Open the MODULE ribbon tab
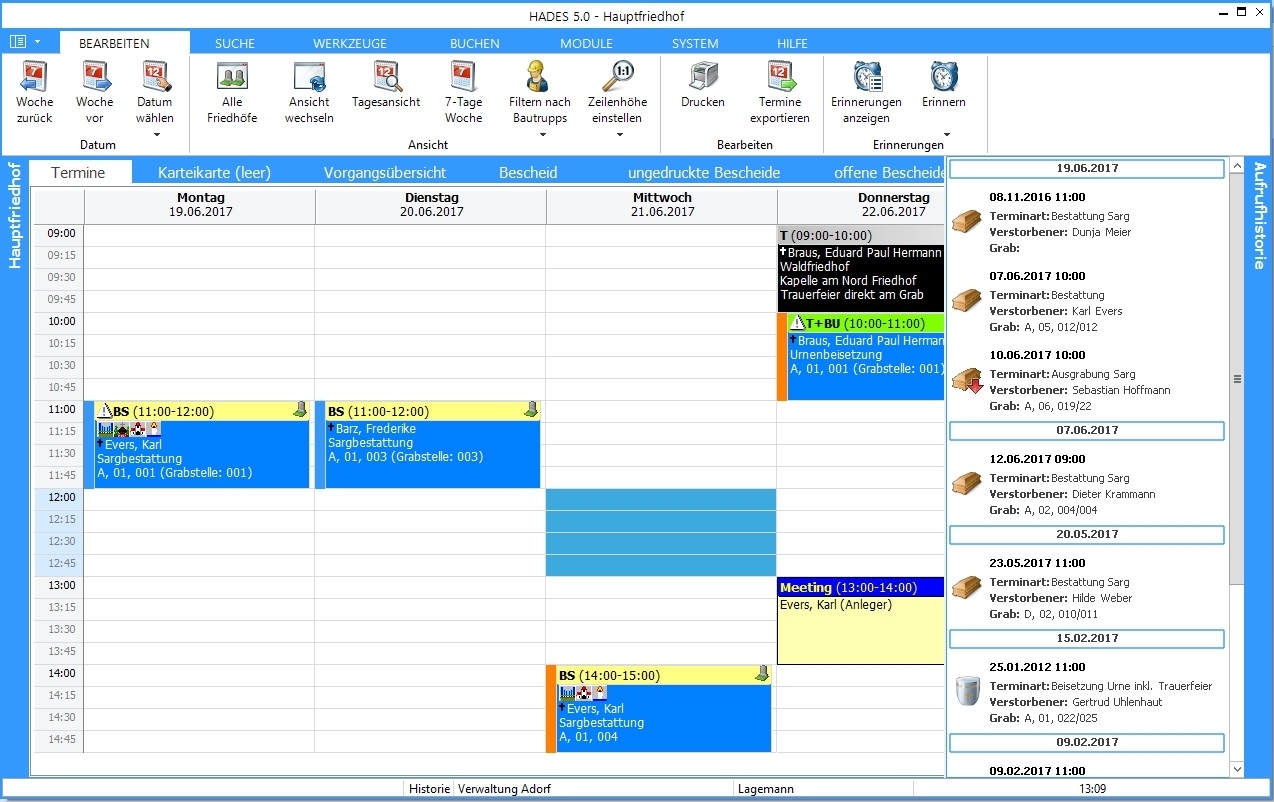The image size is (1274, 802). pos(587,43)
